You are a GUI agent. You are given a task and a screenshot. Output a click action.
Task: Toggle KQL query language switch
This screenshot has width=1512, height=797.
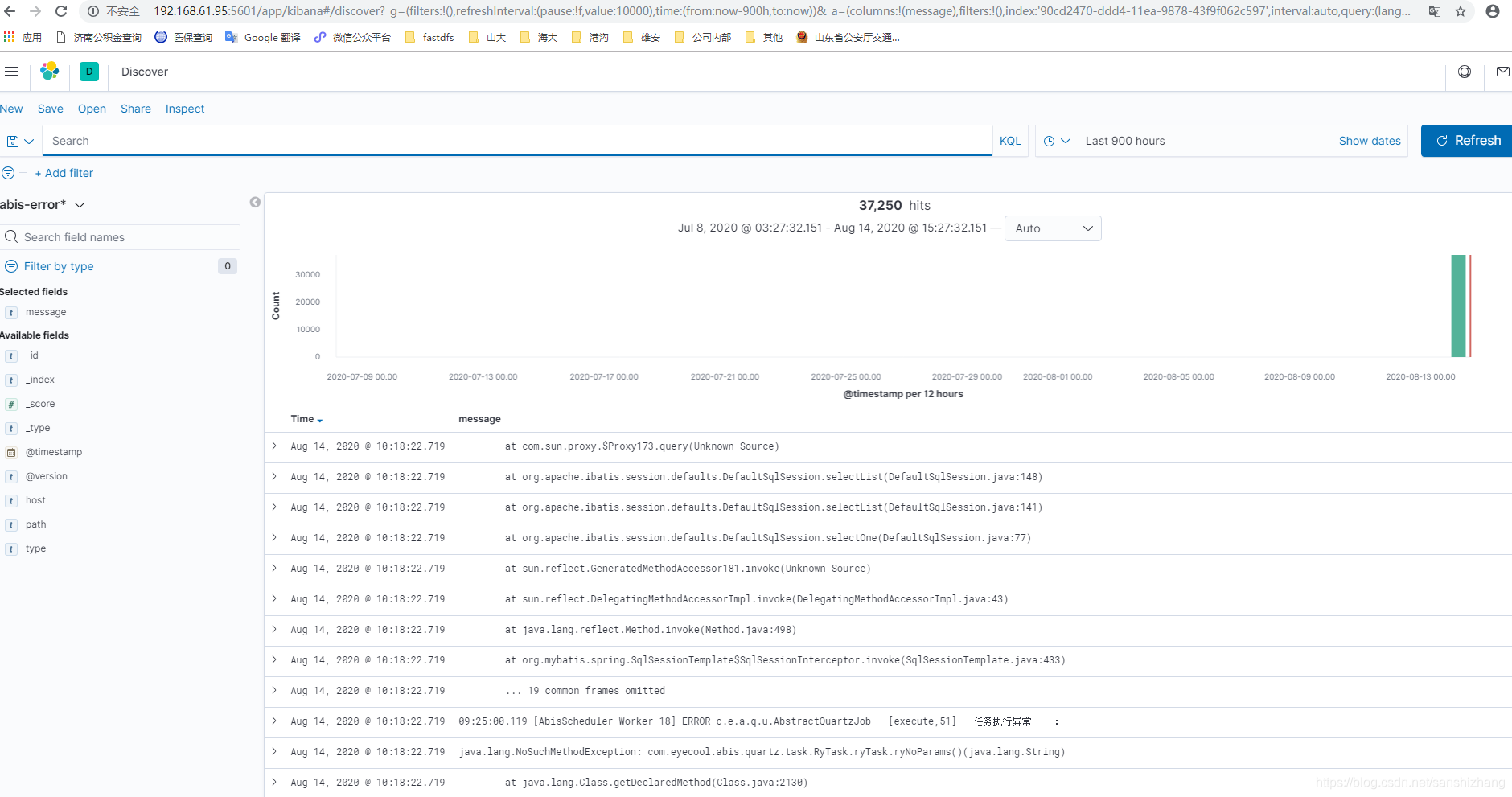1010,141
